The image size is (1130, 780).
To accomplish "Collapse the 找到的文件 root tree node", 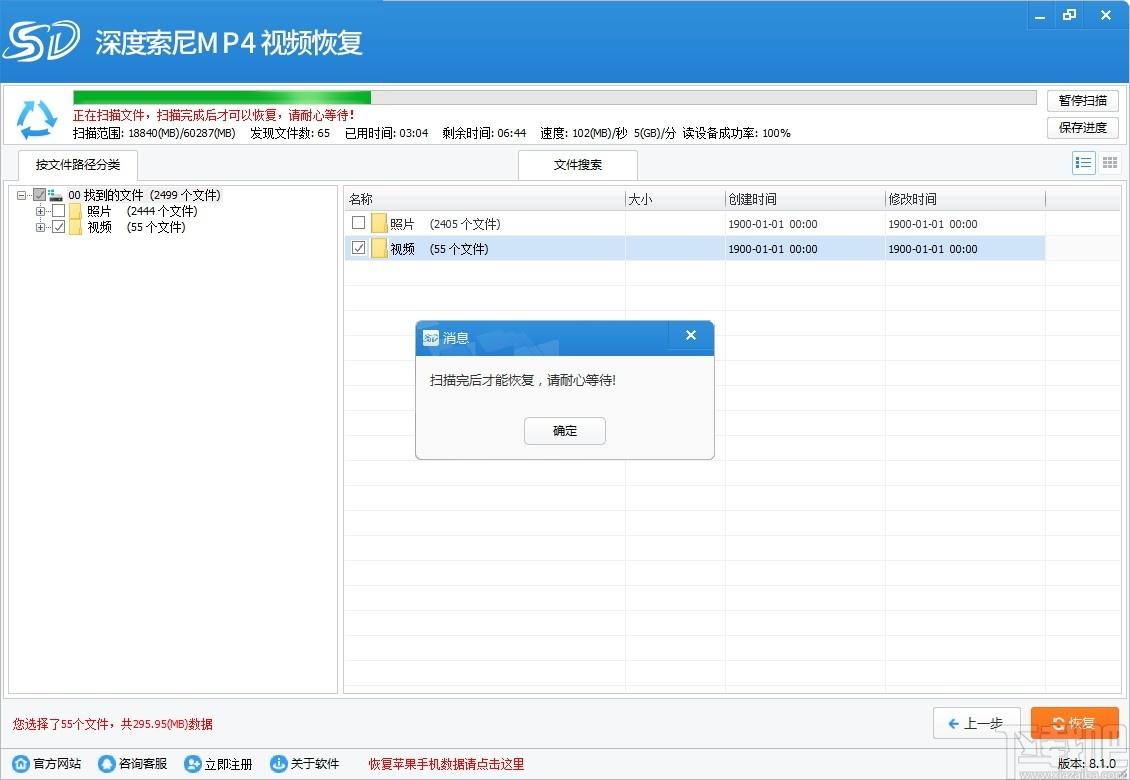I will pos(22,195).
